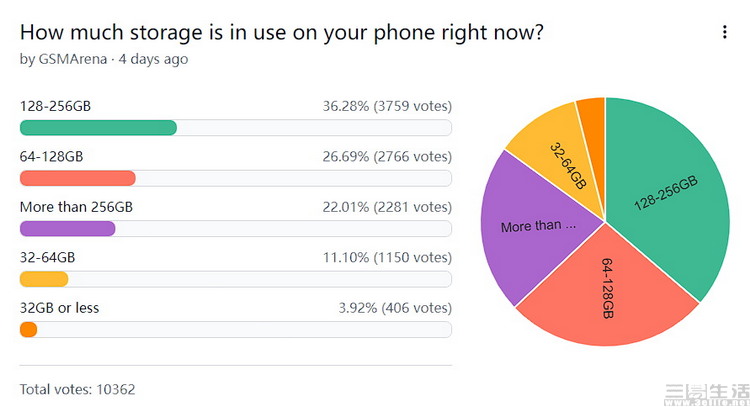Click the red 64-128GB progress bar
The width and height of the screenshot is (750, 407).
pyautogui.click(x=77, y=178)
